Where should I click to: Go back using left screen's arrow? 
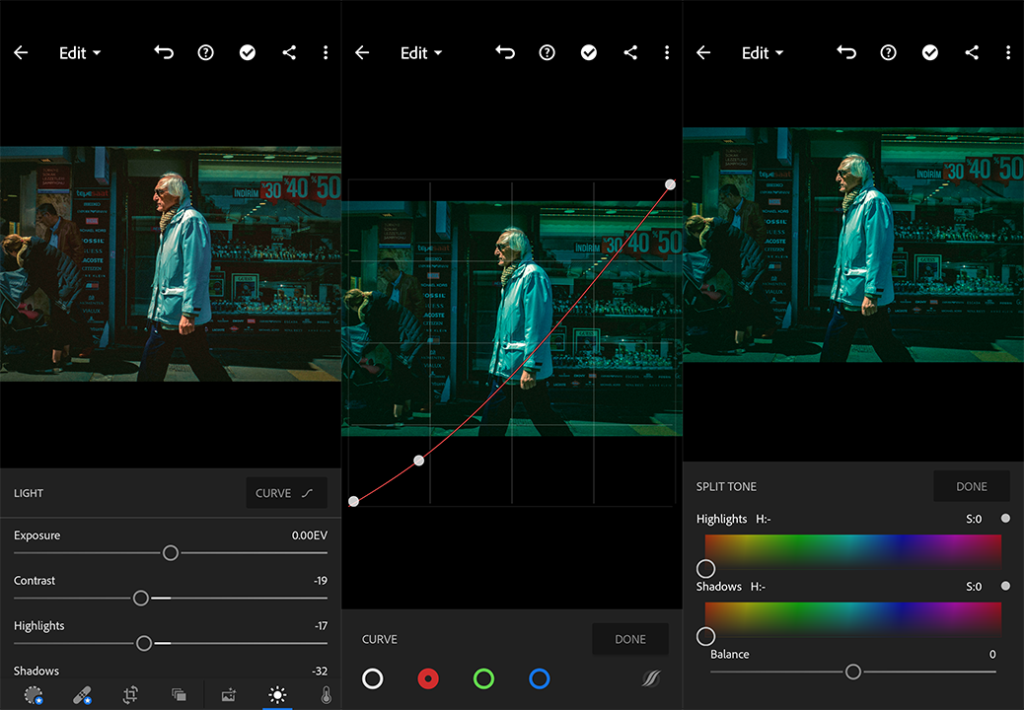click(x=21, y=53)
